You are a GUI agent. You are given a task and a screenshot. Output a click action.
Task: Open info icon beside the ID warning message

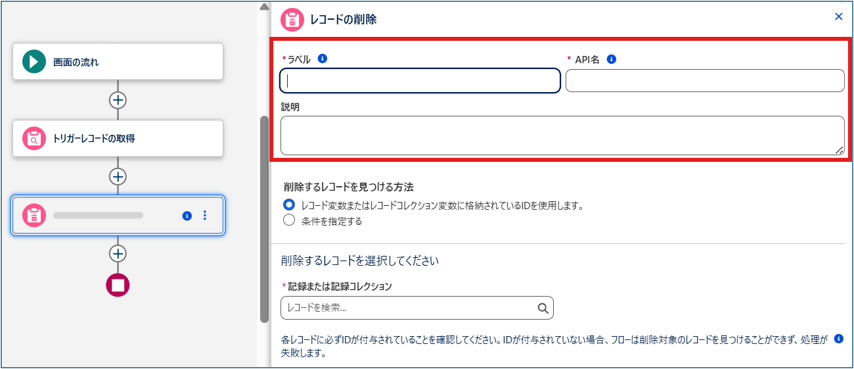[839, 339]
